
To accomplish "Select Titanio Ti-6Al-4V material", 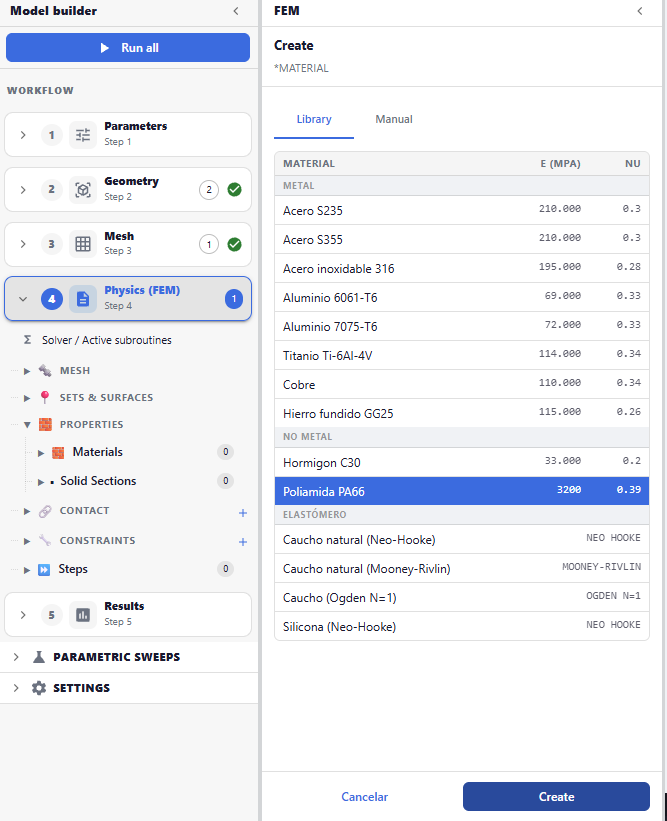I will [462, 356].
